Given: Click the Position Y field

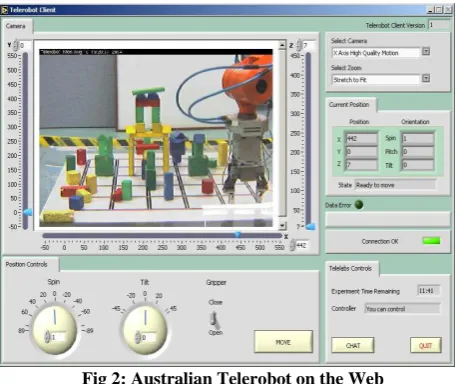Looking at the screenshot, I should point(361,151).
